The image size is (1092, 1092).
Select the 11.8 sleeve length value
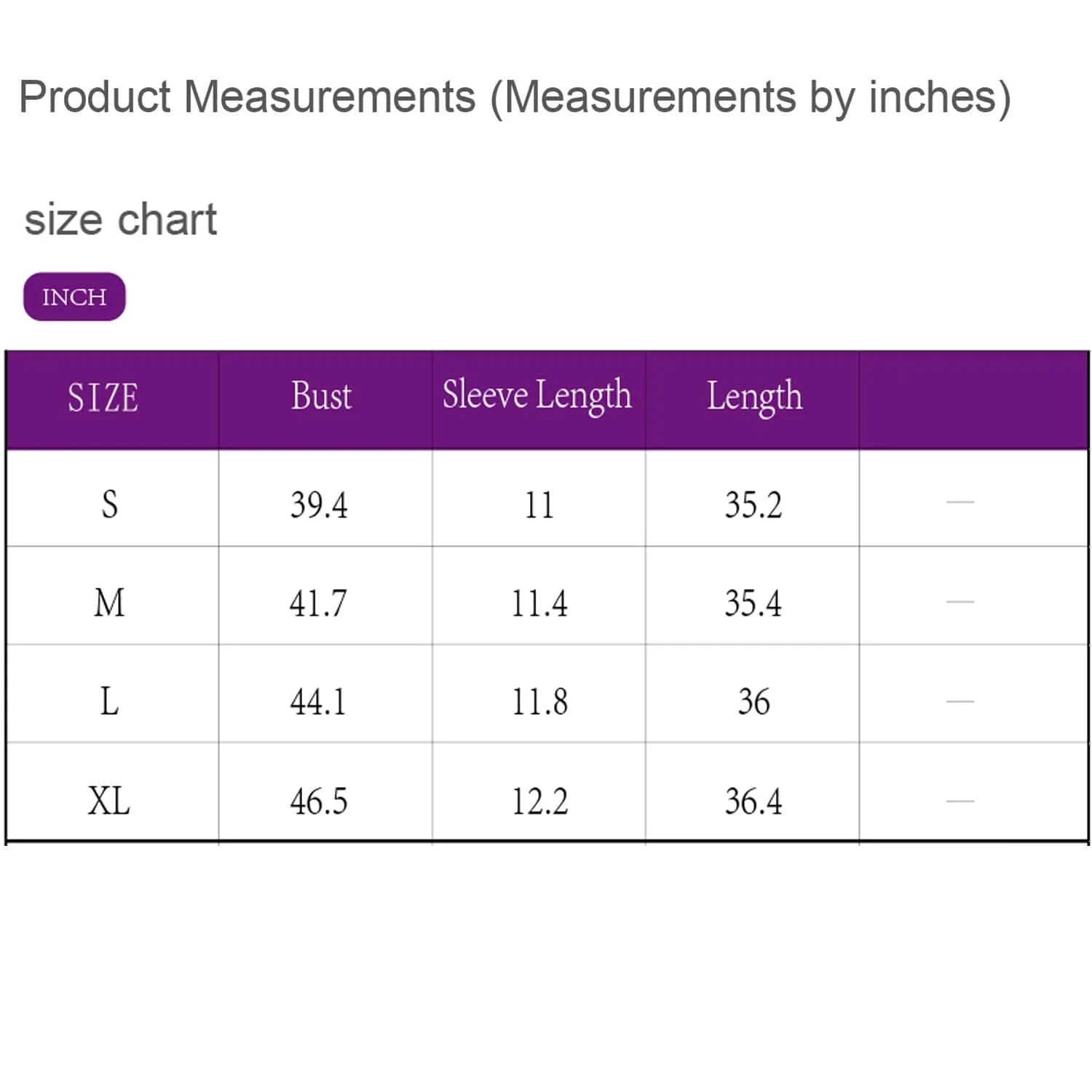(x=539, y=702)
